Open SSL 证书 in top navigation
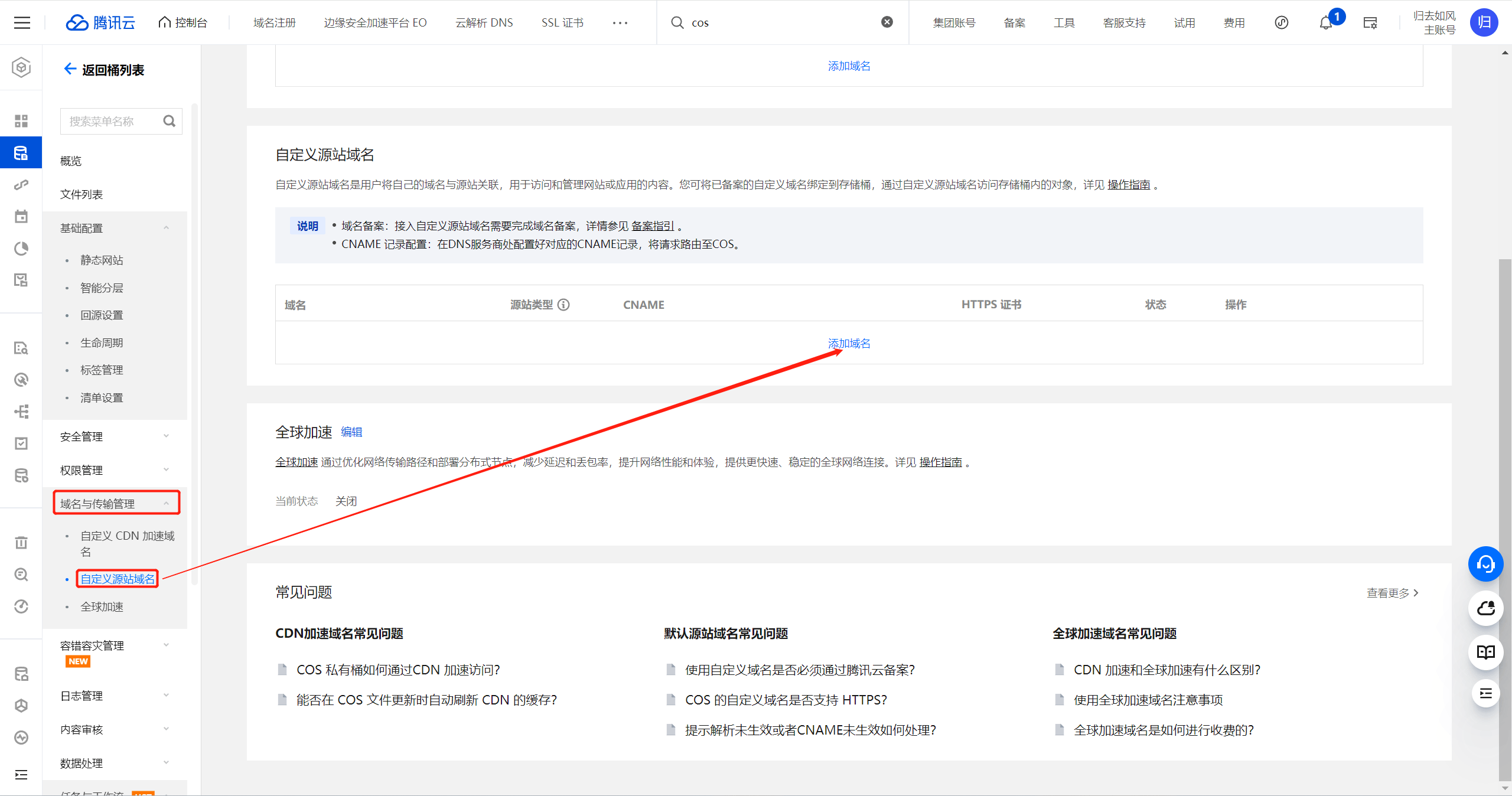 (x=562, y=22)
